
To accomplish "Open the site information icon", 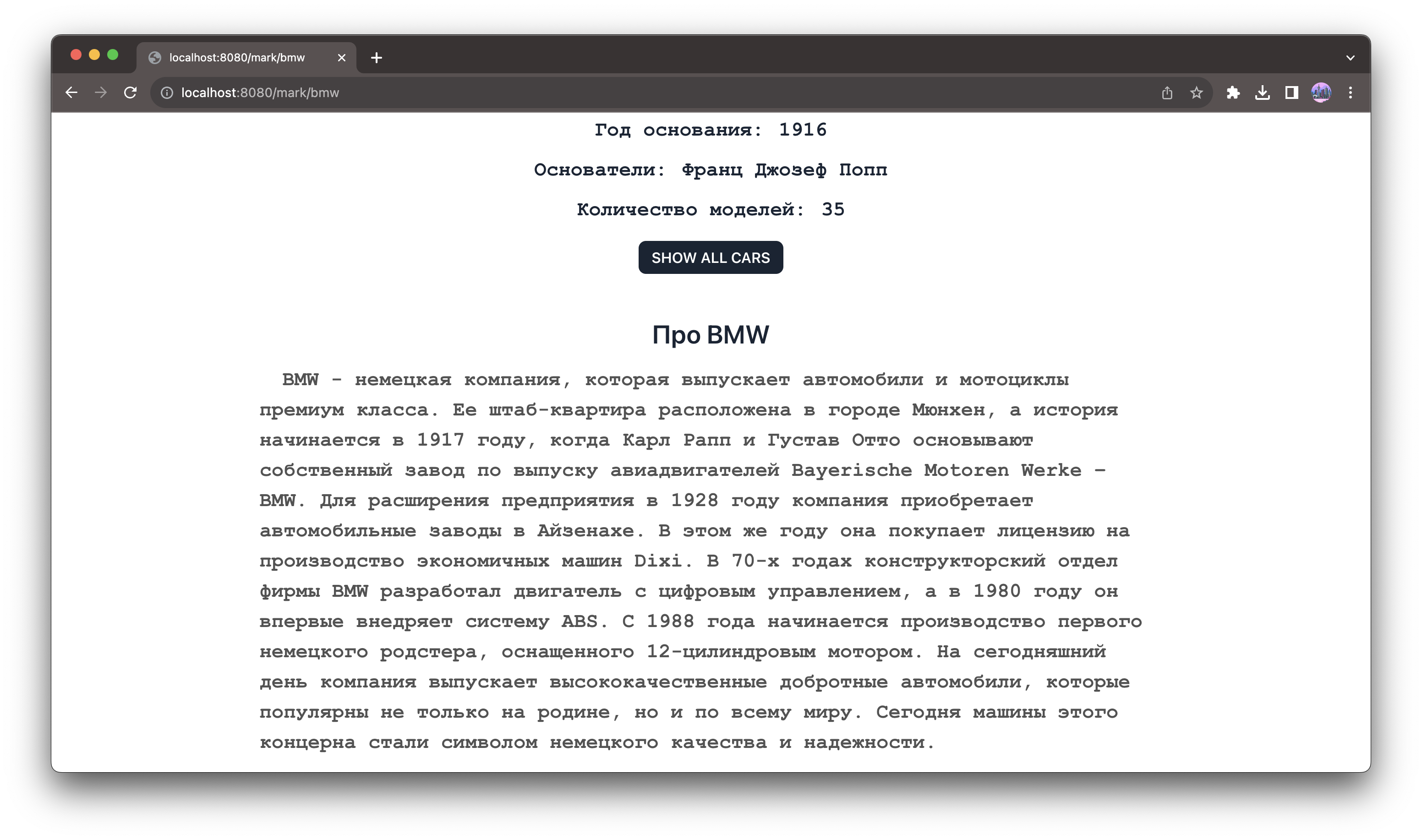I will coord(166,93).
